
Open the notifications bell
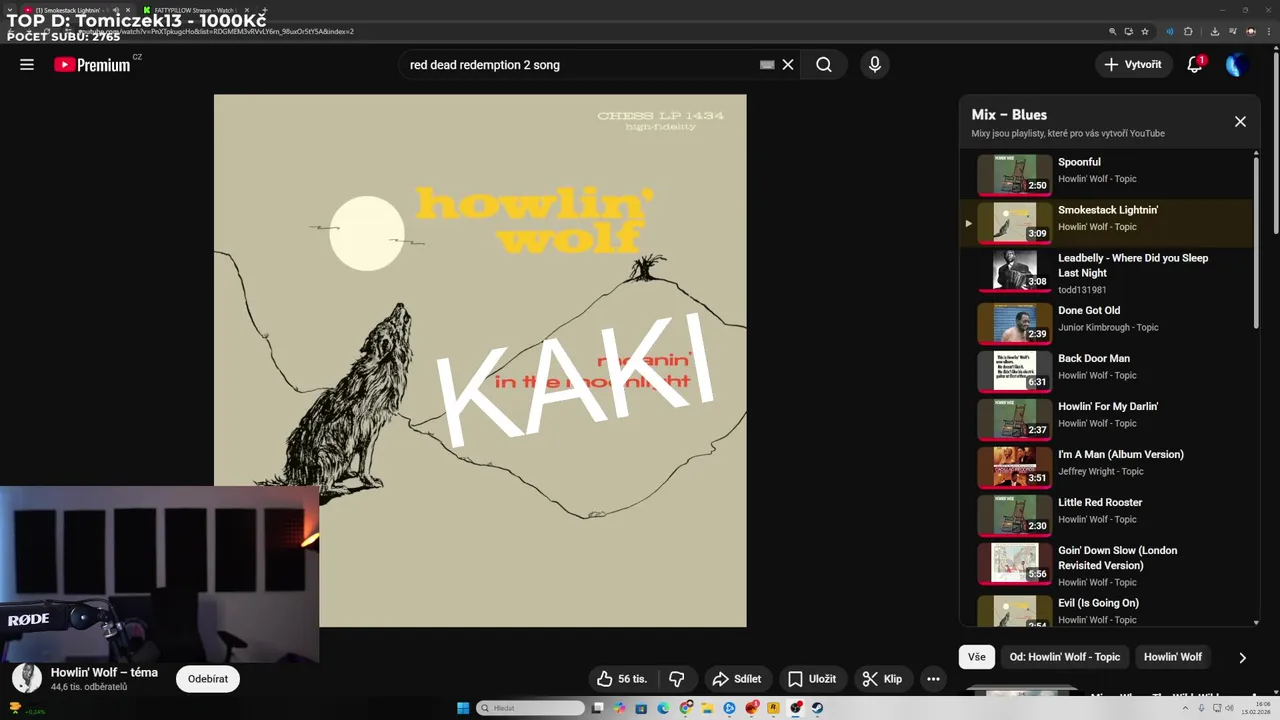[1194, 65]
